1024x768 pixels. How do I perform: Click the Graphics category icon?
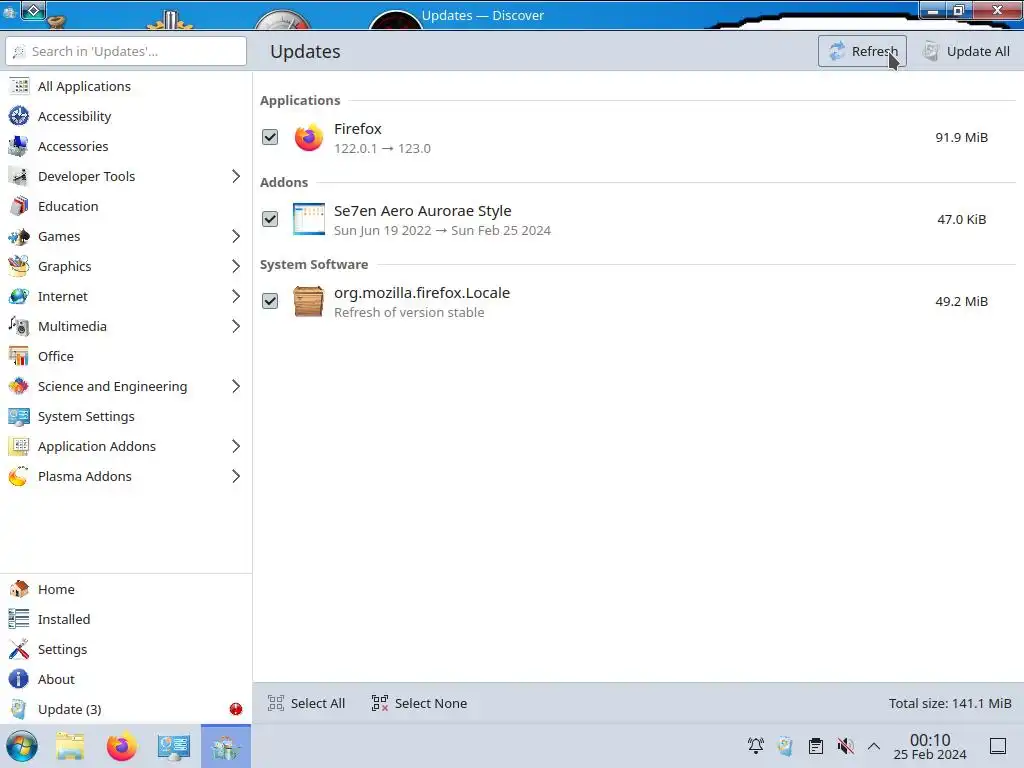(x=19, y=266)
